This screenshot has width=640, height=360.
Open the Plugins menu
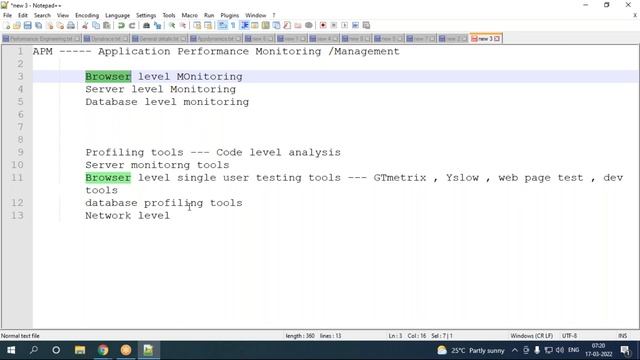229,15
